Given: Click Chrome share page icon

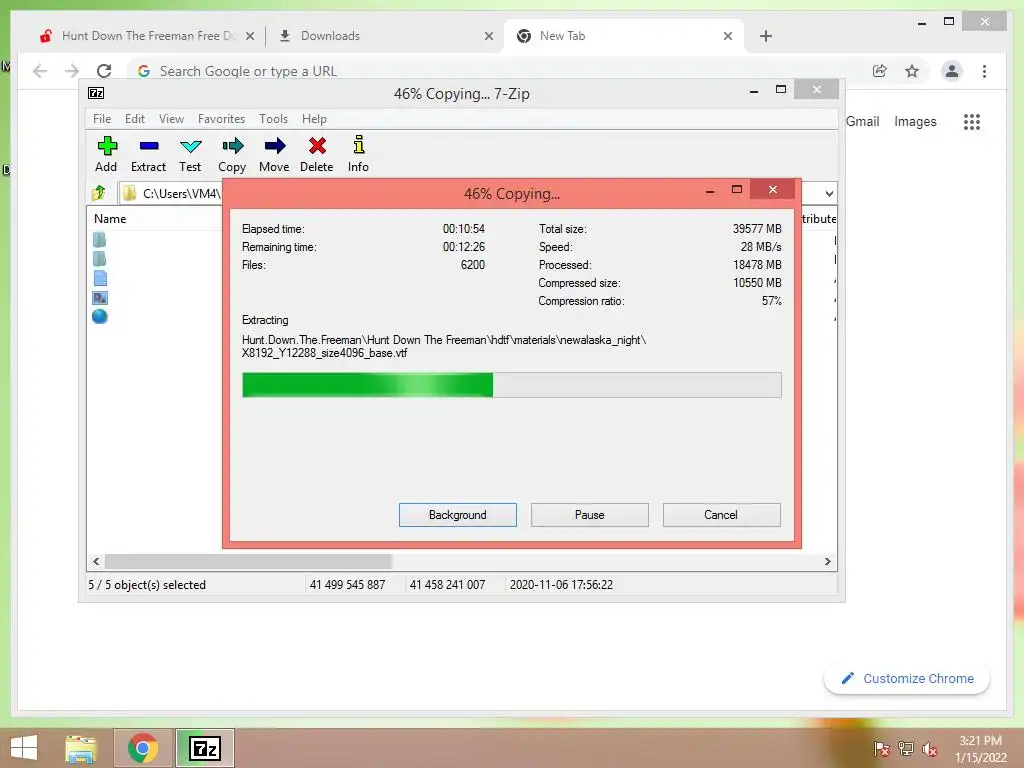Looking at the screenshot, I should pyautogui.click(x=880, y=71).
